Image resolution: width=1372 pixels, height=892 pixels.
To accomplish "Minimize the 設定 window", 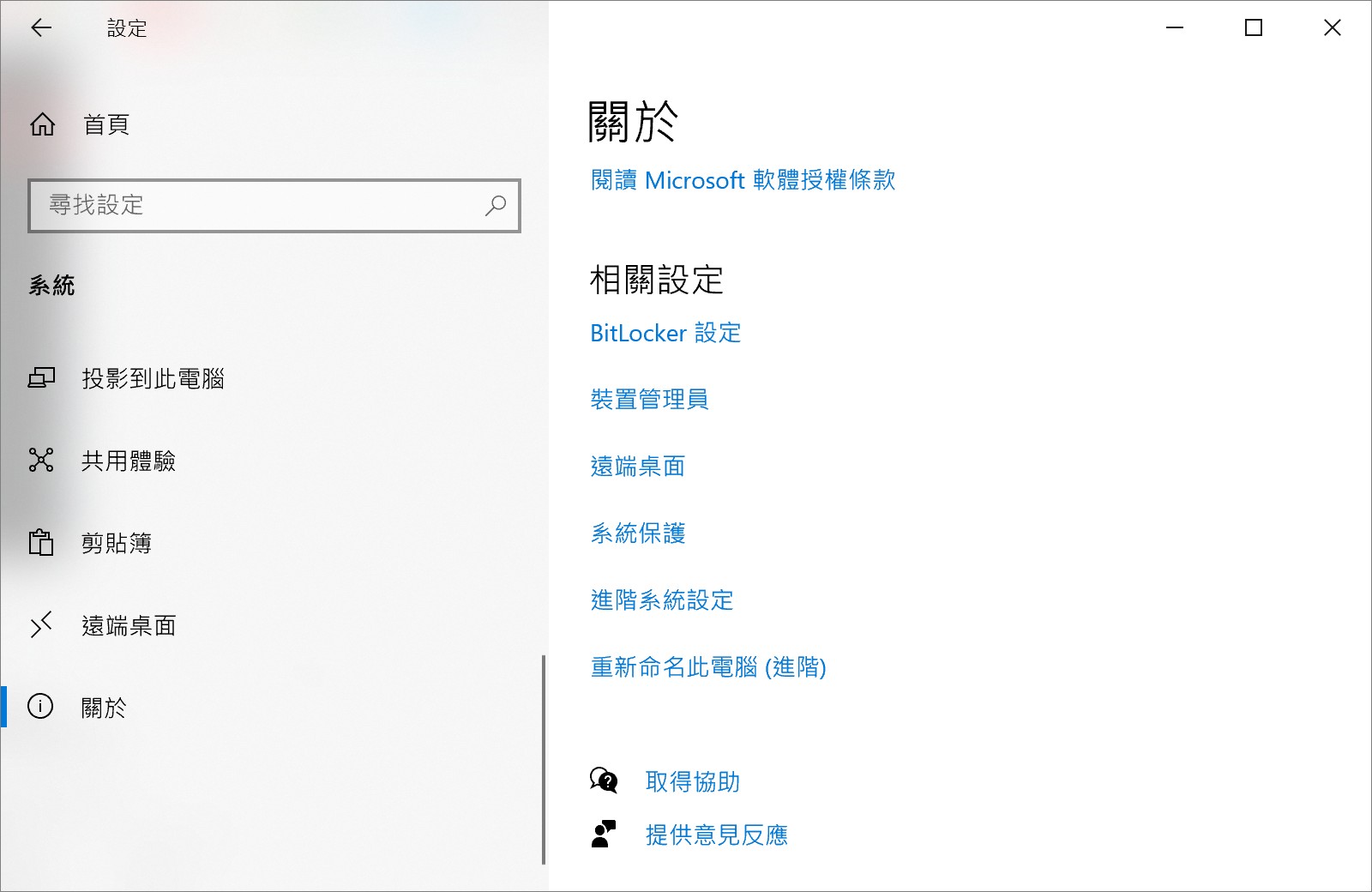I will tap(1175, 28).
